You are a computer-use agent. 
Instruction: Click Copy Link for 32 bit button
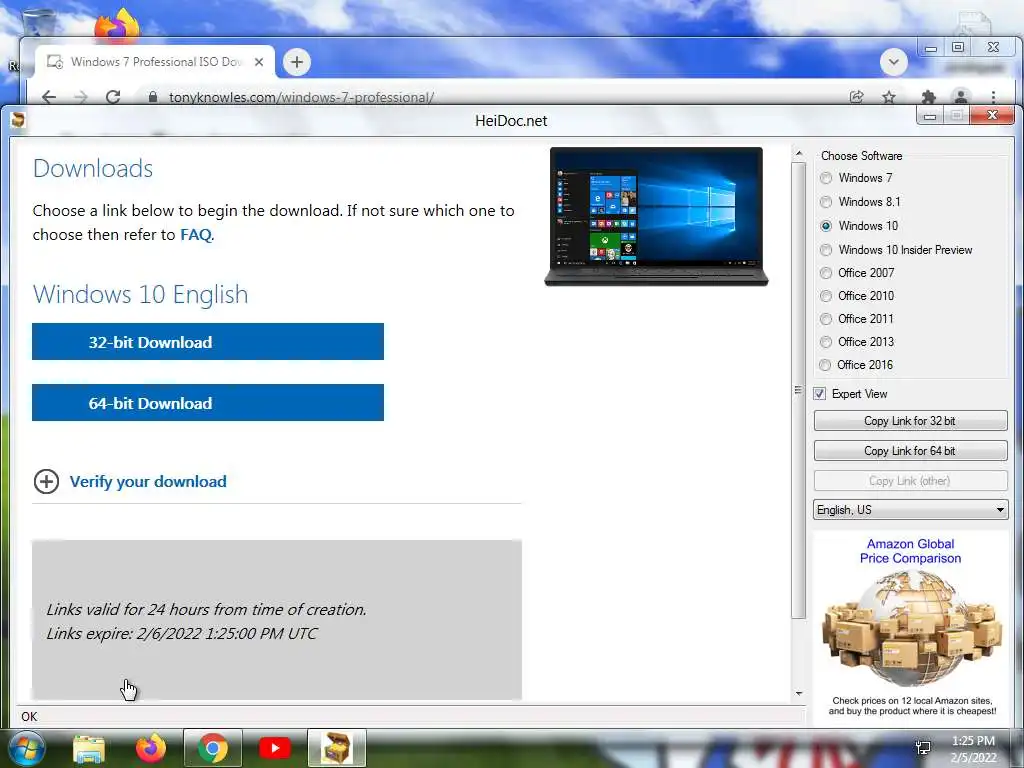point(910,421)
